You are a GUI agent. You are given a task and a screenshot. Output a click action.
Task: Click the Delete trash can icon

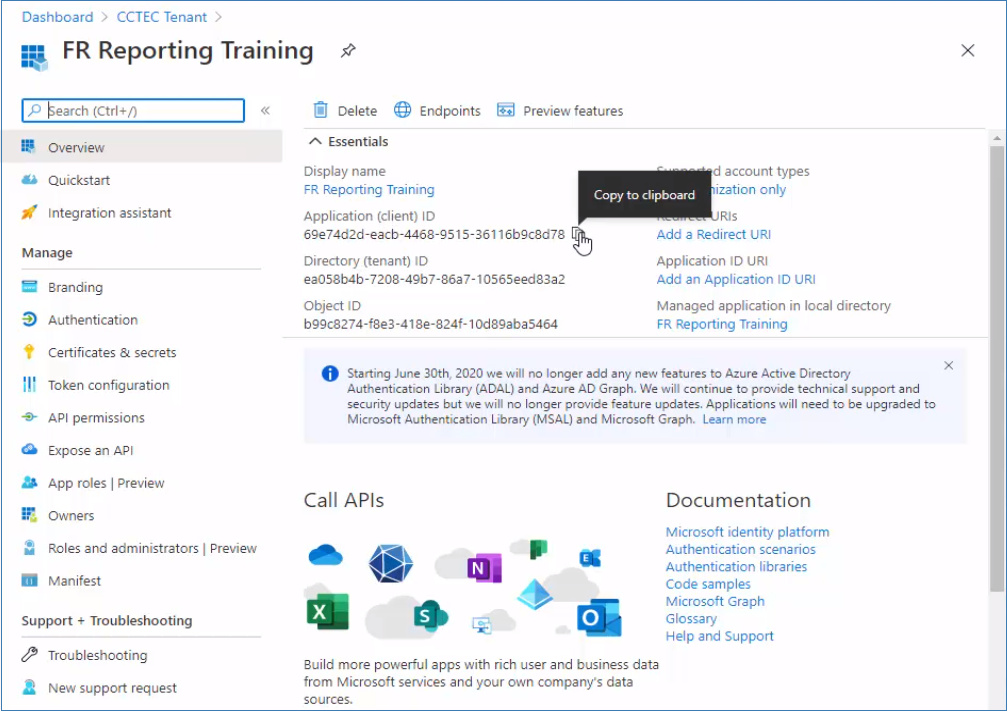320,110
